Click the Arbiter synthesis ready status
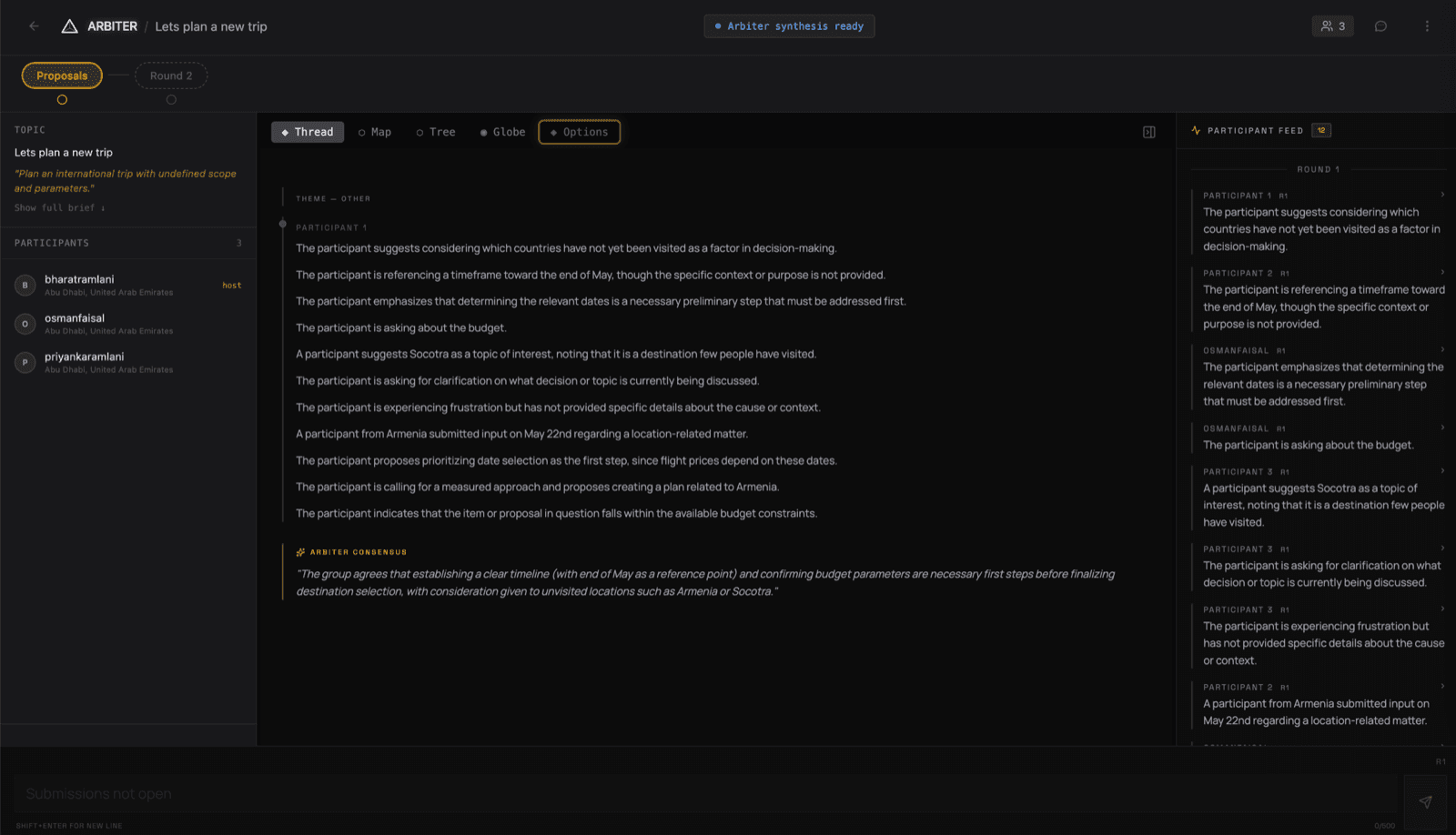Screen dimensions: 1456x835 [789, 26]
